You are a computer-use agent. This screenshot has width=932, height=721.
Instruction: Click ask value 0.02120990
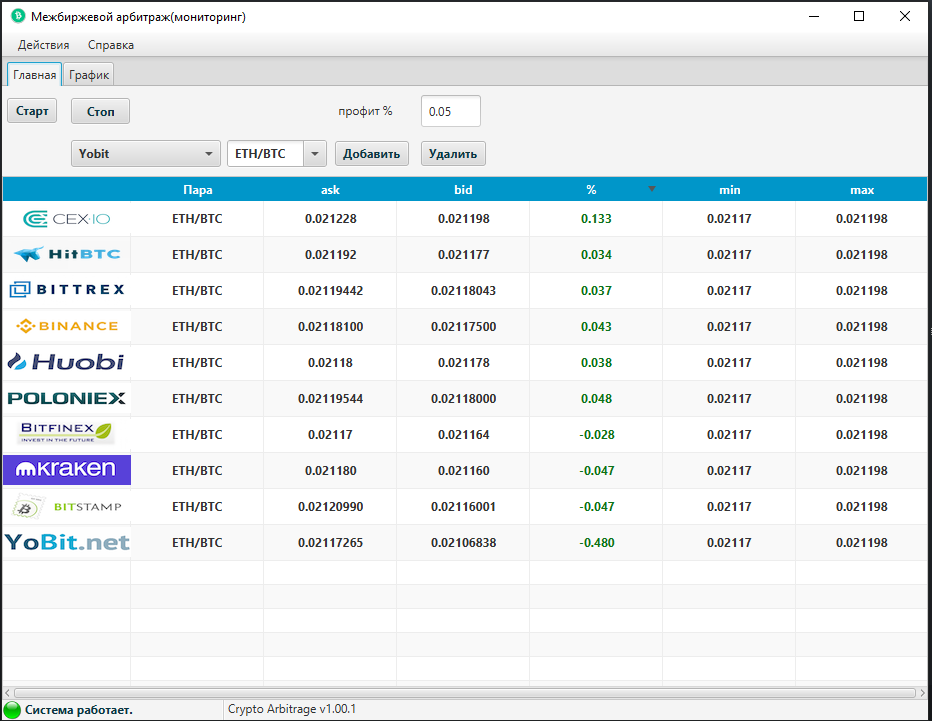click(330, 506)
